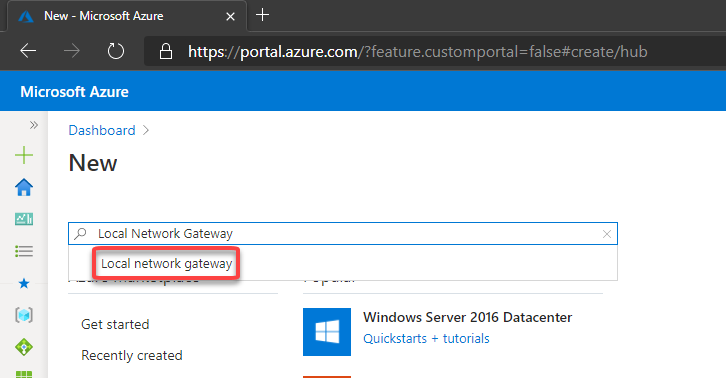Screen dimensions: 726x378
Task: Expand the sidebar with double chevron
Action: [x=33, y=125]
